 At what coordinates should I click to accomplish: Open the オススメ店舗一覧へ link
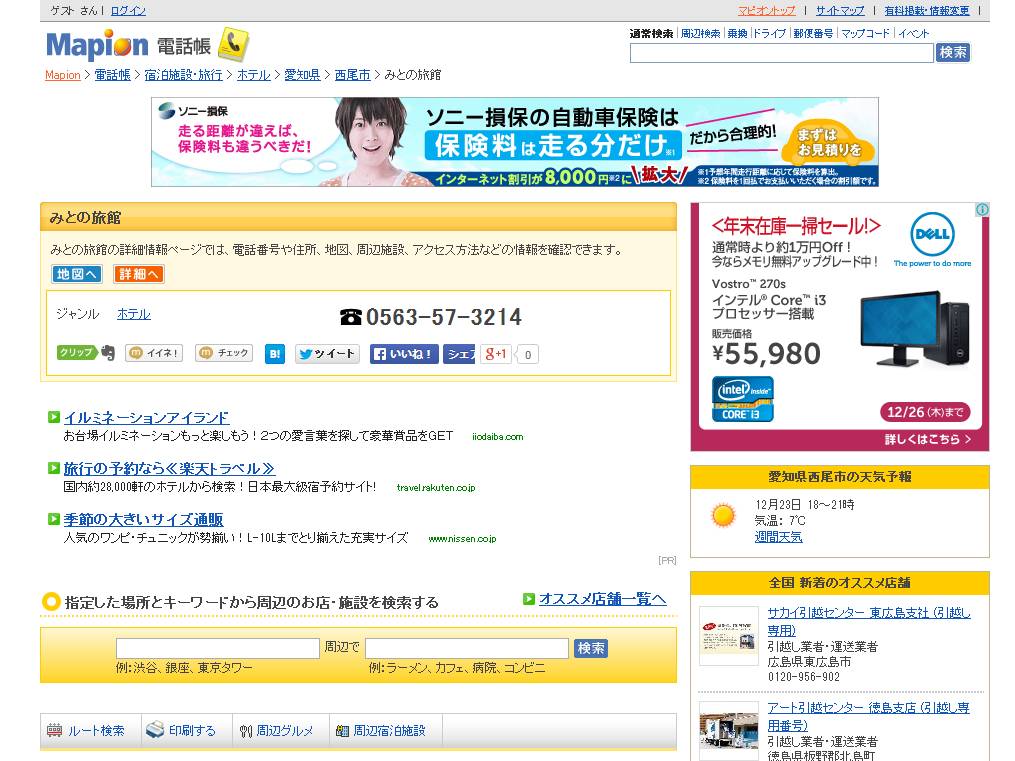pos(603,599)
